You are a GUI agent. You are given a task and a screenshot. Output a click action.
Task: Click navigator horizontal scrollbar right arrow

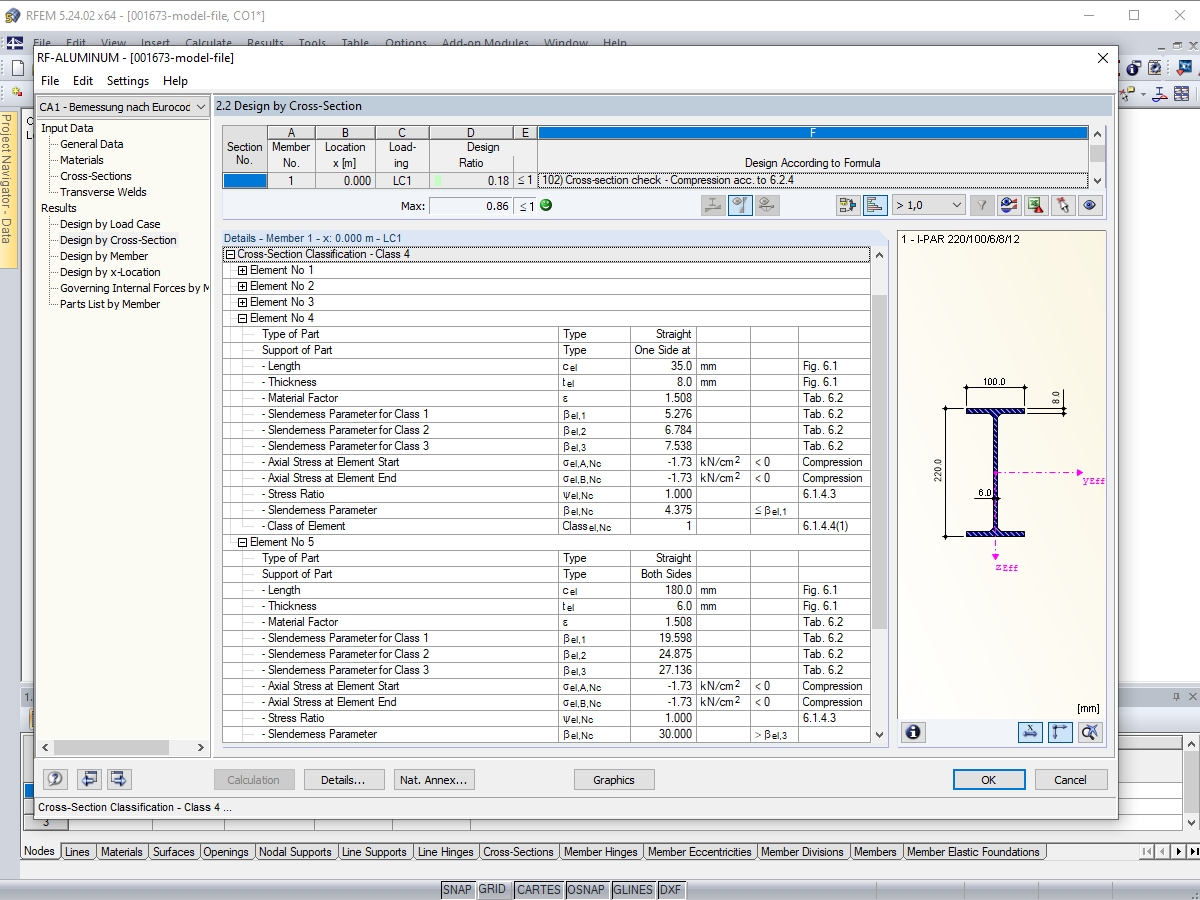point(201,748)
